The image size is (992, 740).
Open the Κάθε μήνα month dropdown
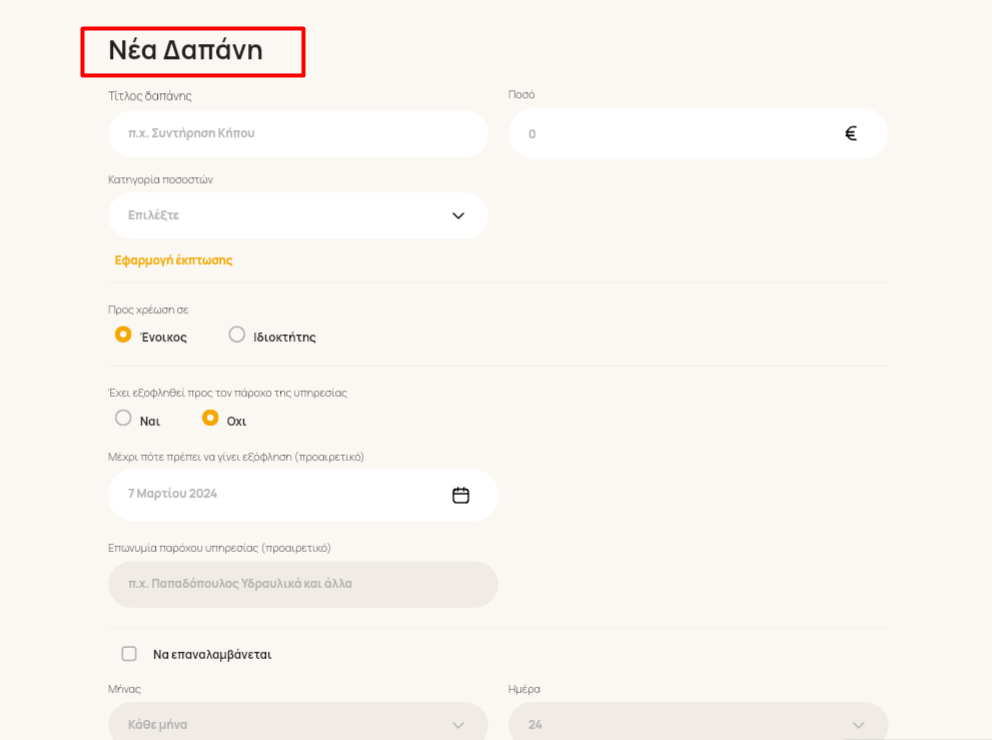298,724
